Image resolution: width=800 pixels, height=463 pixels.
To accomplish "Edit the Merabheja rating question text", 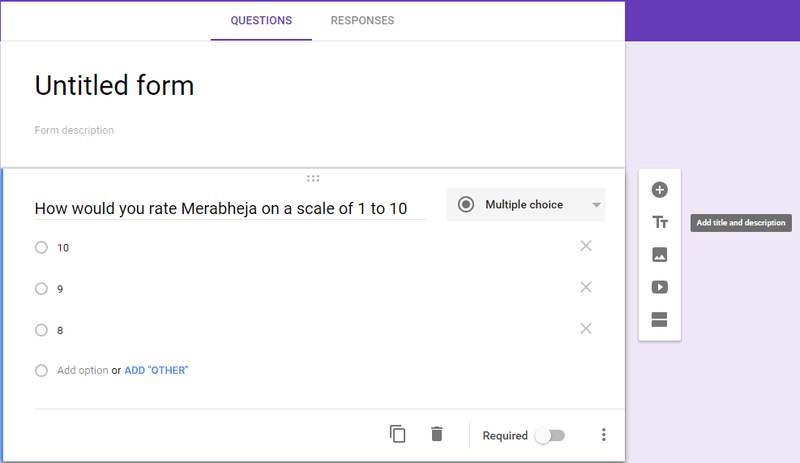I will point(231,208).
